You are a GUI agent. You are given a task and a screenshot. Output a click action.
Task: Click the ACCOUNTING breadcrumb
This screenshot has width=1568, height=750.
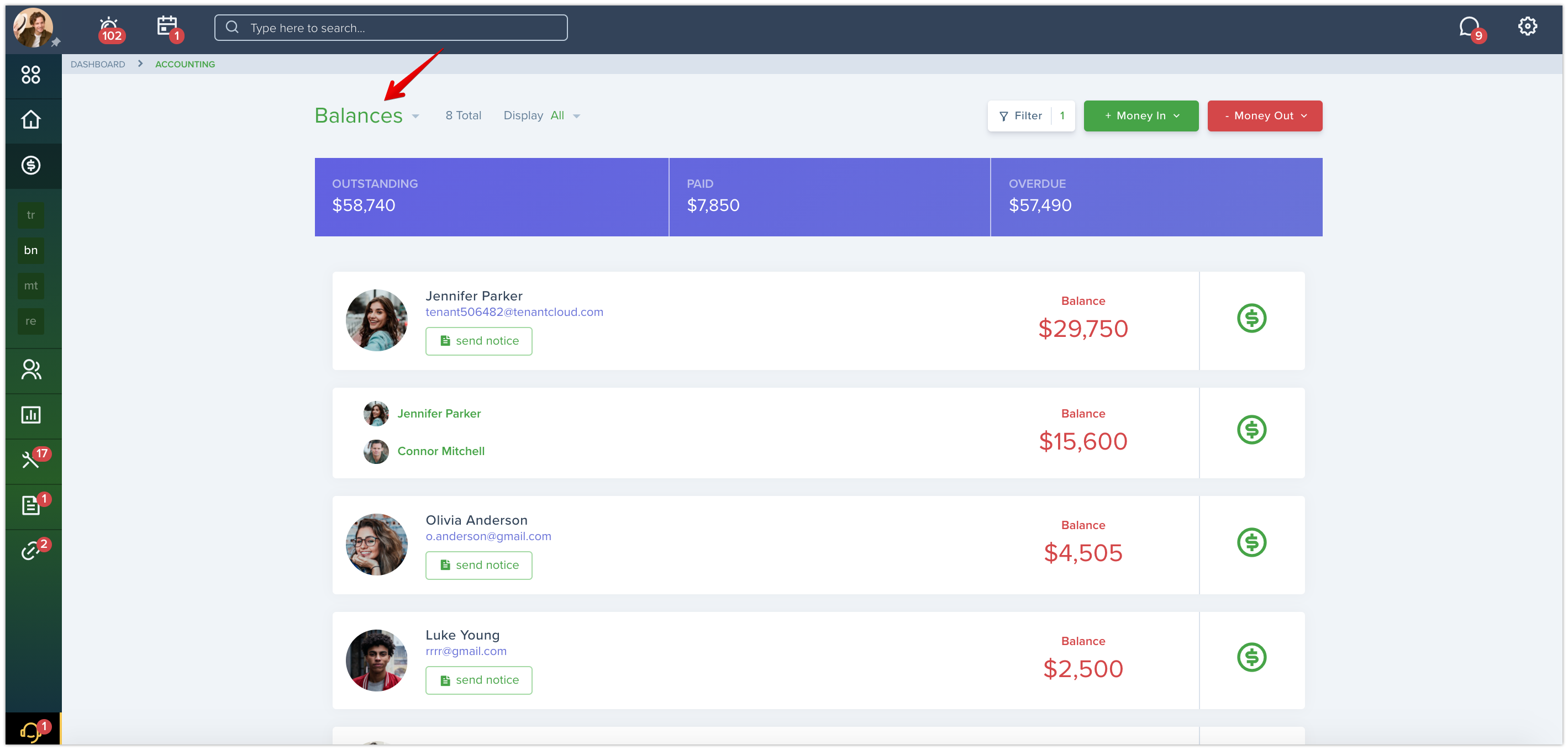tap(185, 65)
